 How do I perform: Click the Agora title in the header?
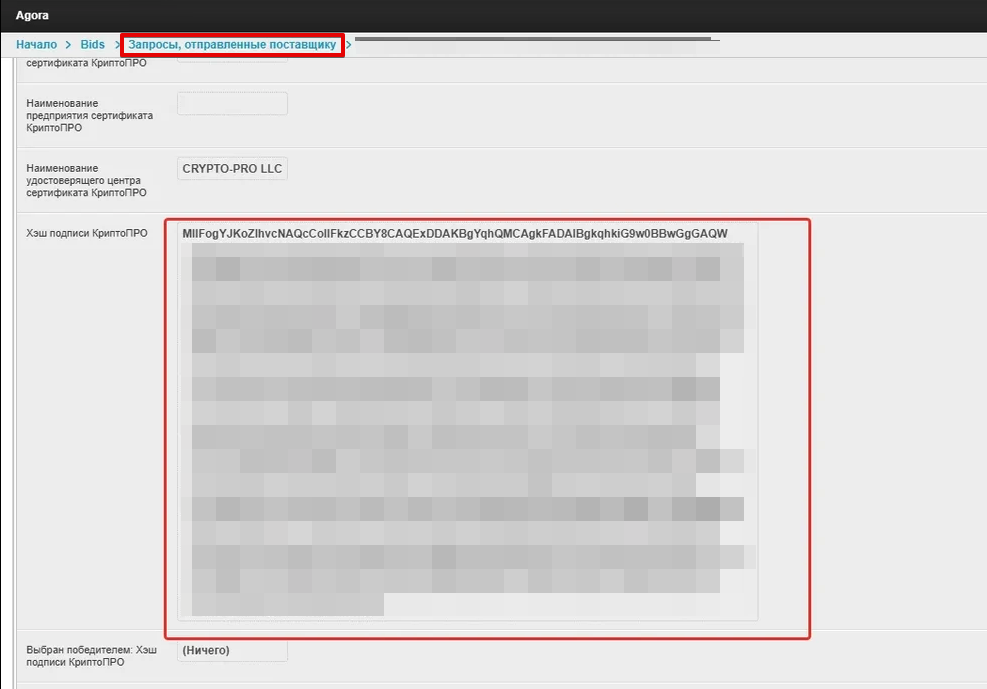pyautogui.click(x=32, y=15)
